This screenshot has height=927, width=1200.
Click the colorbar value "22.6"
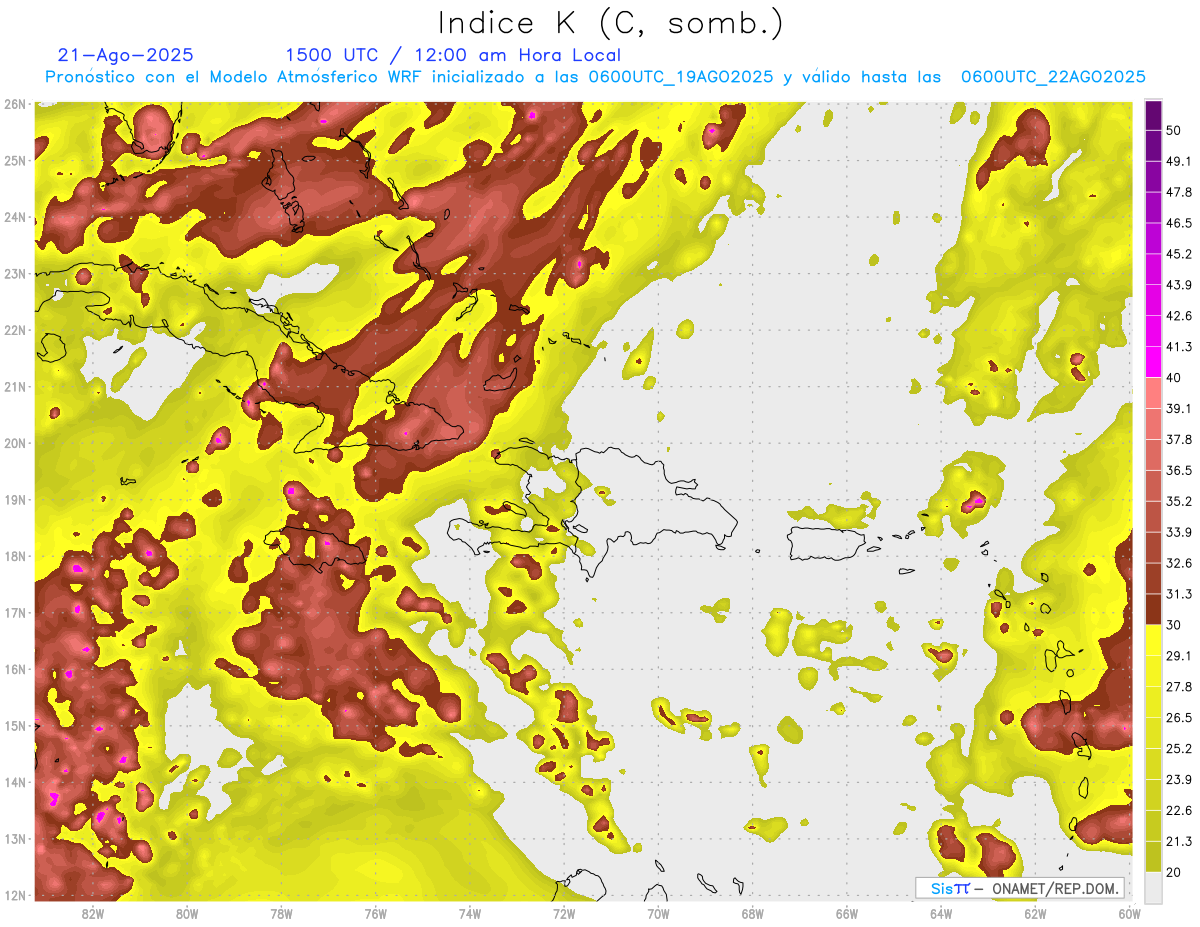point(1178,811)
